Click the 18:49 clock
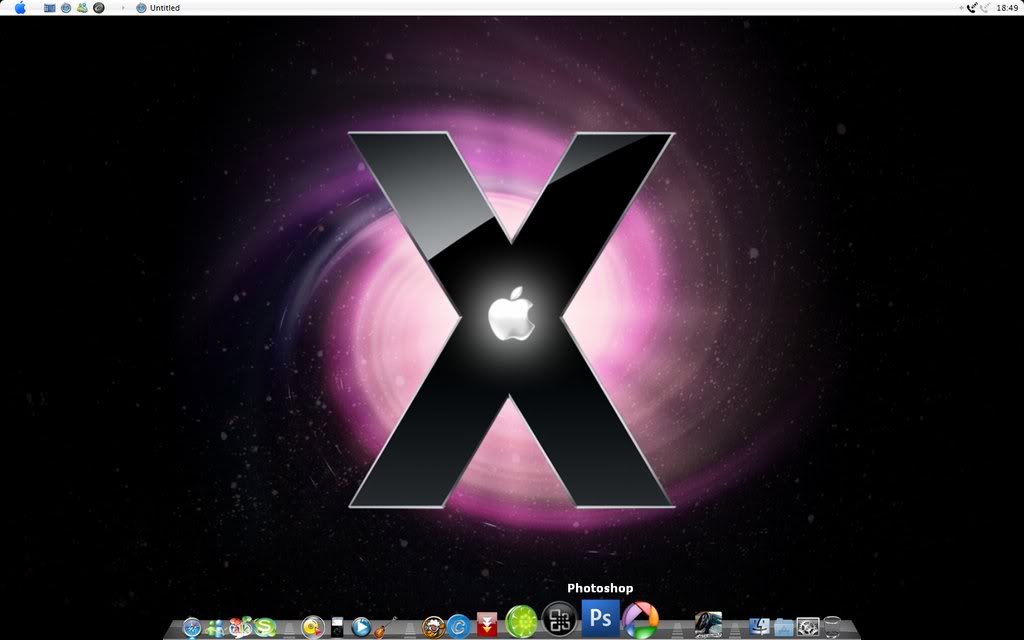This screenshot has height=640, width=1024. click(x=1007, y=8)
